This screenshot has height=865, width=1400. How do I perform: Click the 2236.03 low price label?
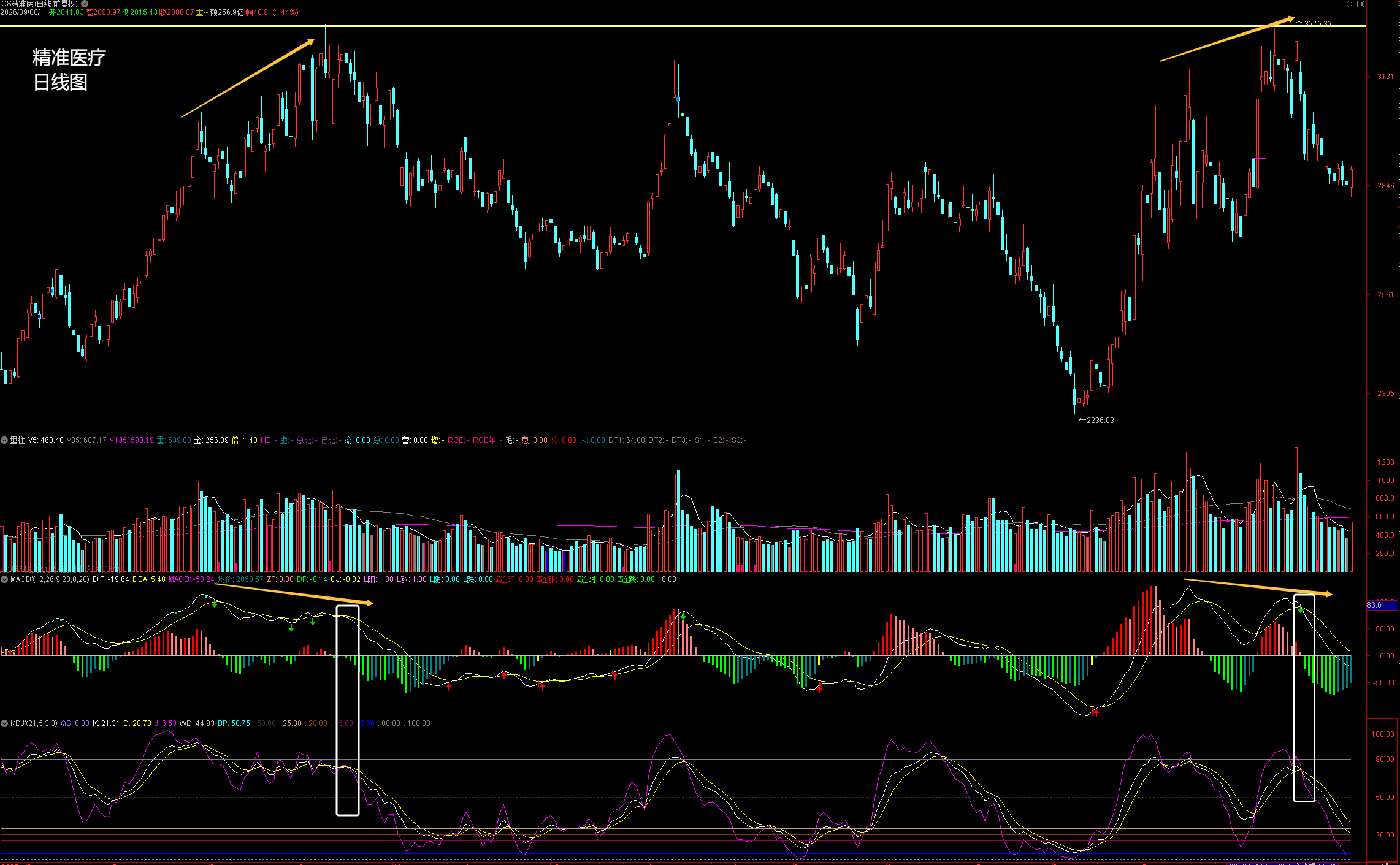point(1100,421)
